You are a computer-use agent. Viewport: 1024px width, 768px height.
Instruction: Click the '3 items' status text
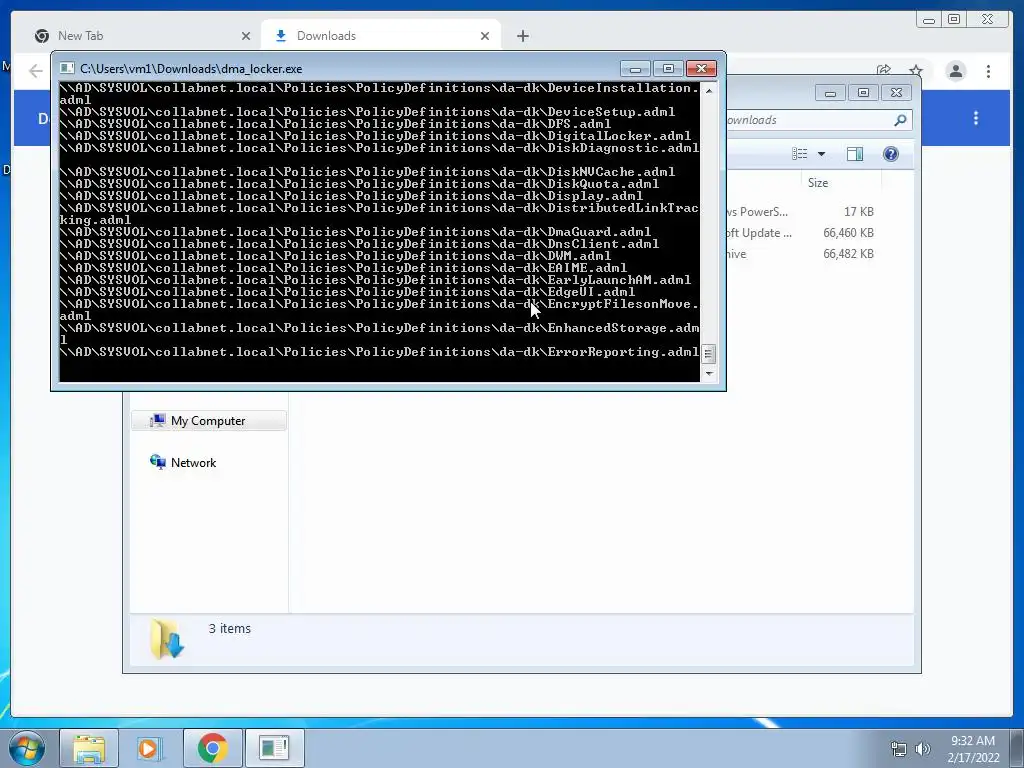(x=229, y=628)
